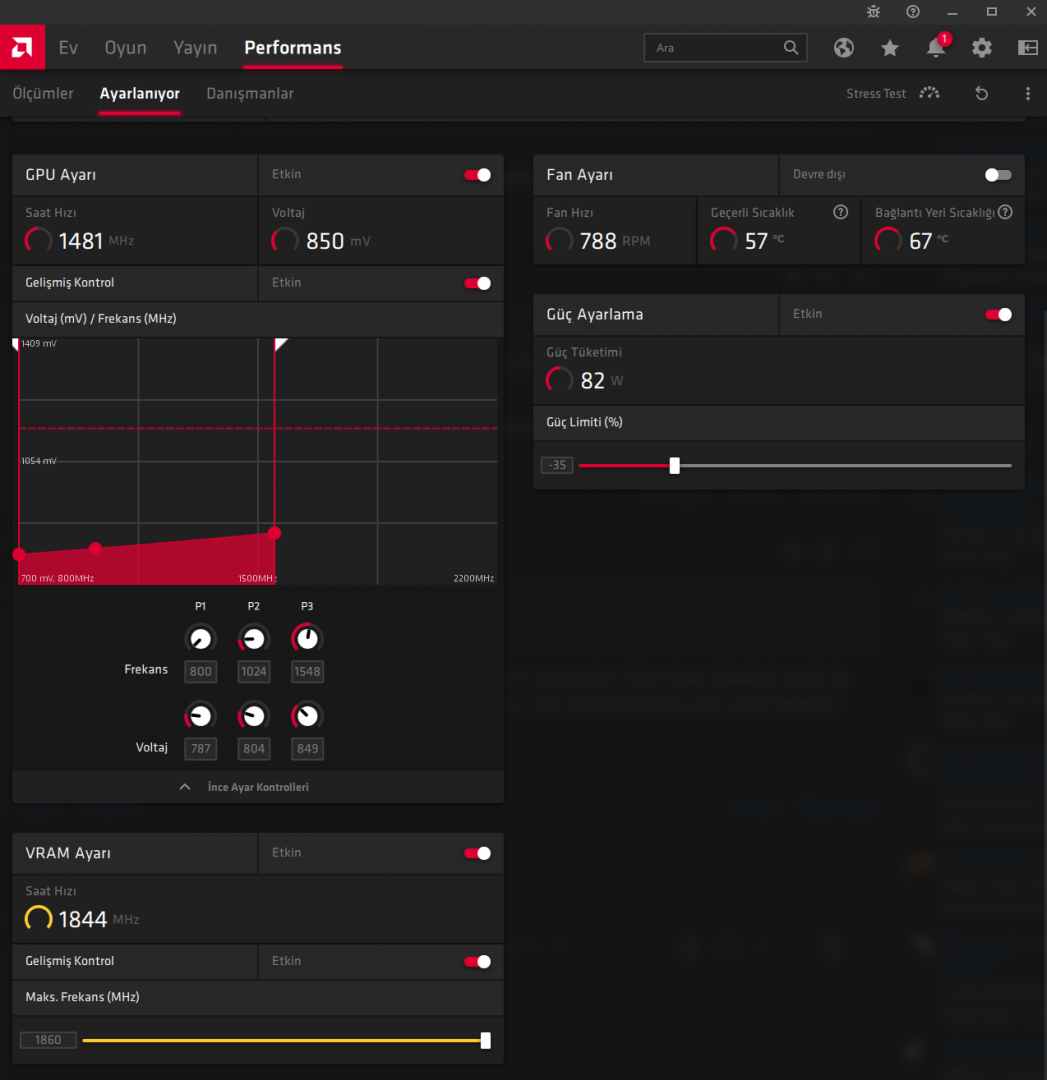Screen dimensions: 1047x1080
Task: Toggle VRAM Gelişmiş Kontrol switch
Action: [477, 962]
